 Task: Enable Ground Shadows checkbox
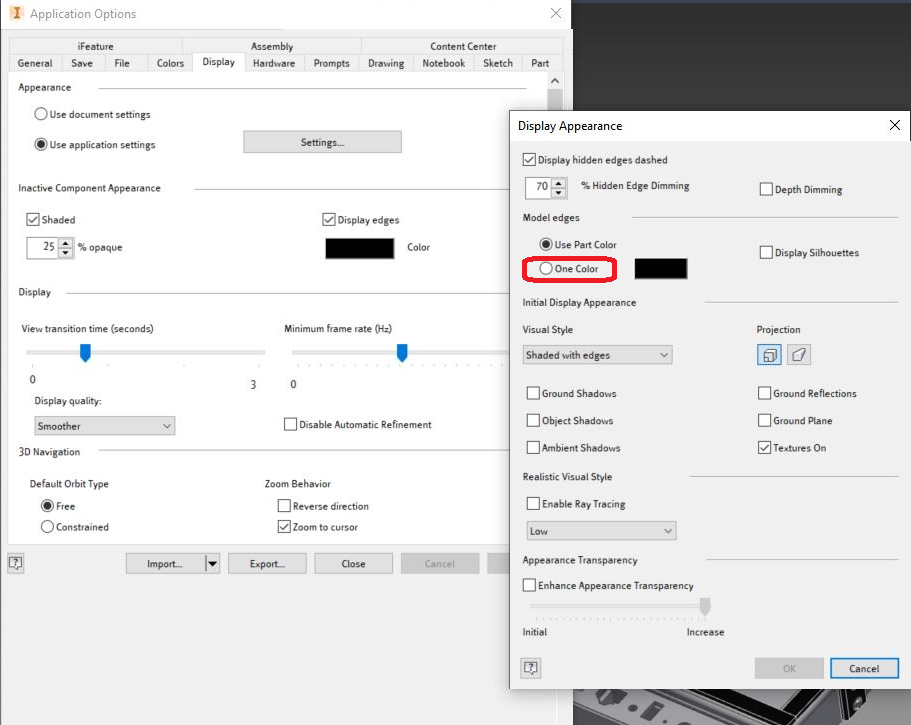pos(533,393)
